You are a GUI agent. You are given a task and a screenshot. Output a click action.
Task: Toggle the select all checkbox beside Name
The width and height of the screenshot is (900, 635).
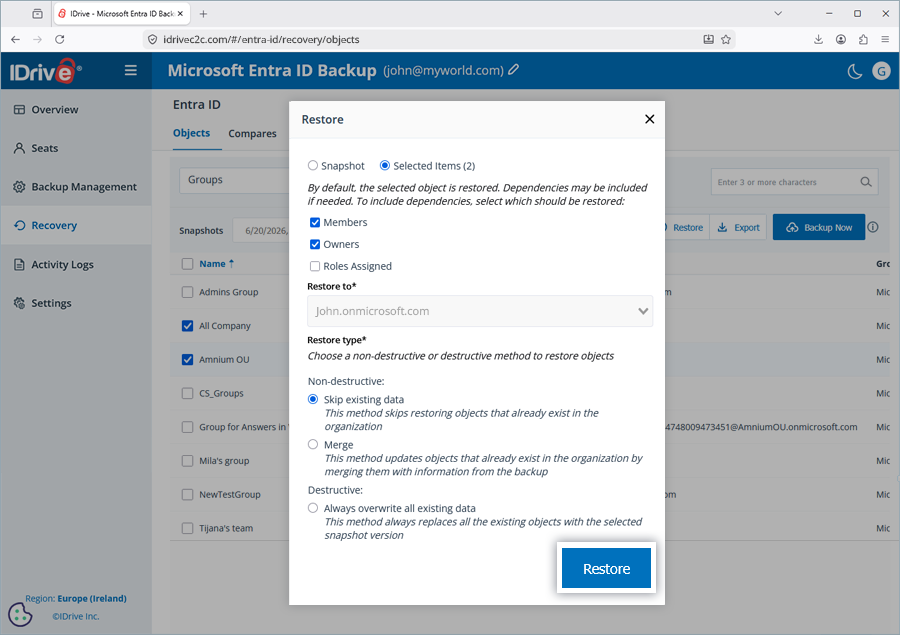point(187,264)
